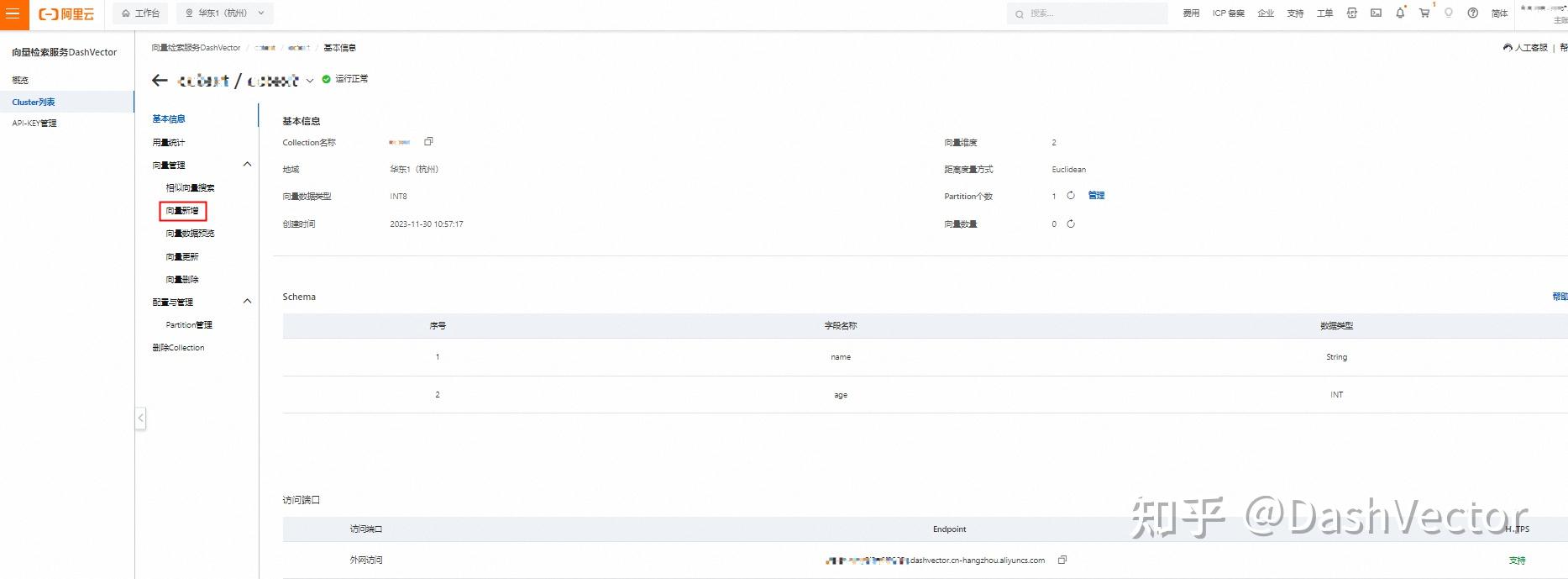Click the Schema 帮助 link
The height and width of the screenshot is (579, 1568).
1560,297
